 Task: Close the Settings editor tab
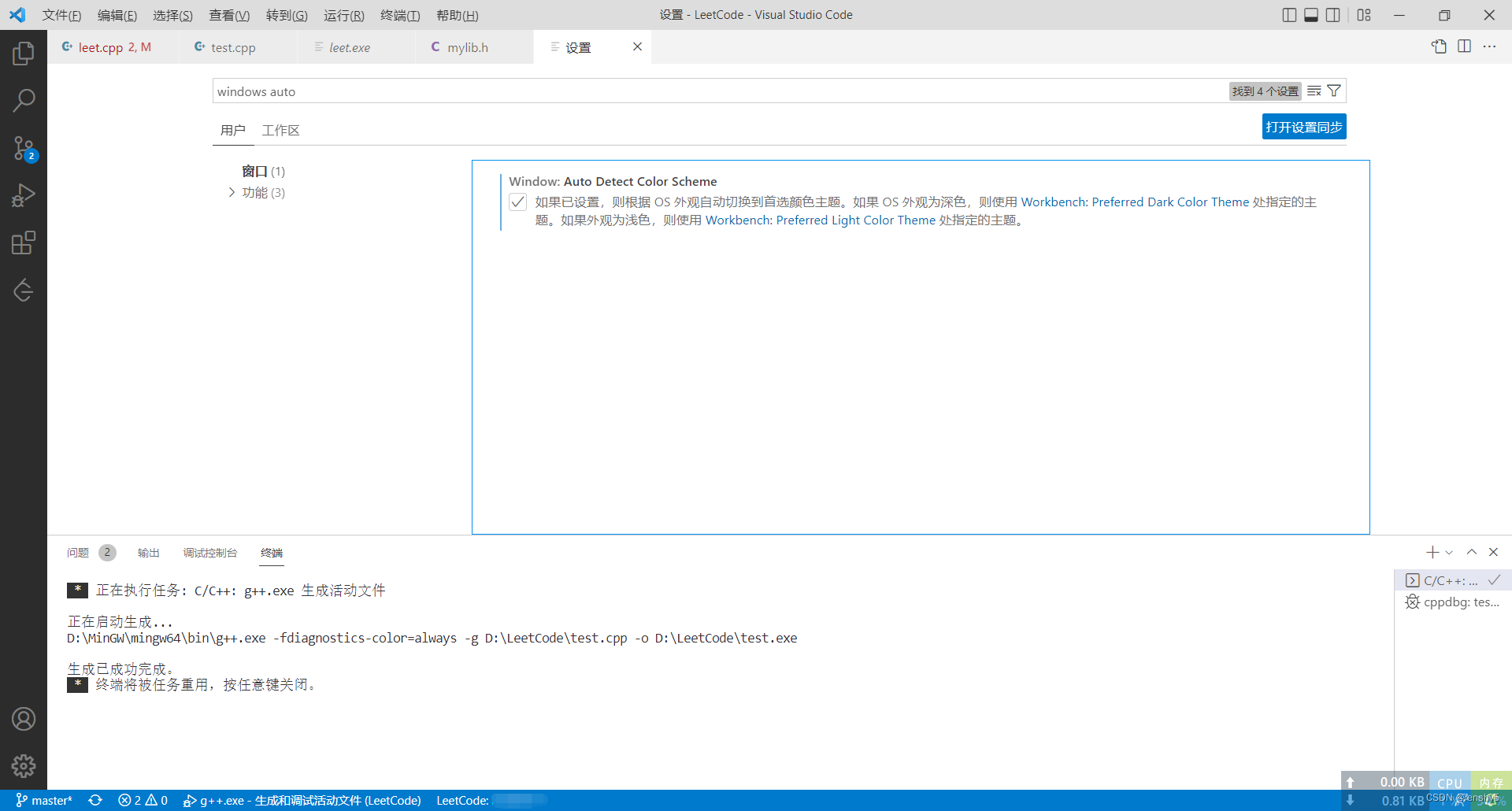click(x=637, y=47)
